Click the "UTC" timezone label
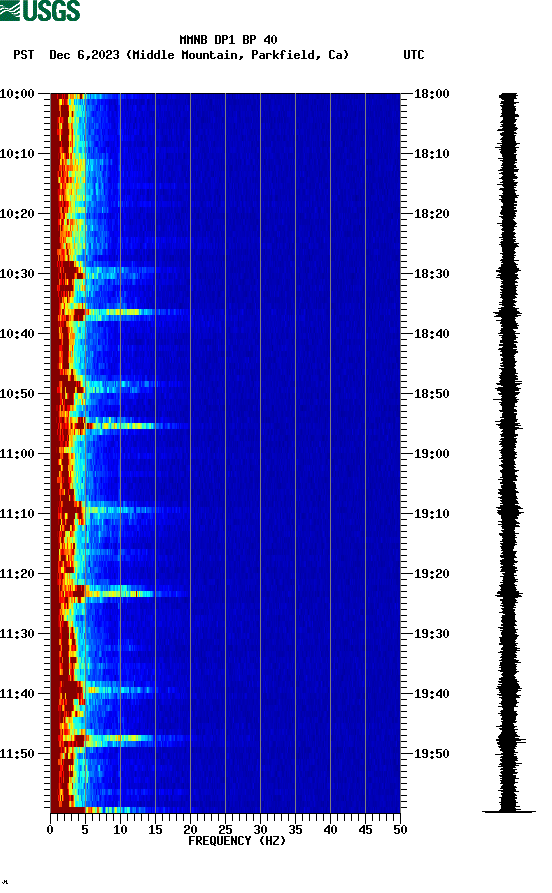Image resolution: width=552 pixels, height=893 pixels. coord(414,55)
